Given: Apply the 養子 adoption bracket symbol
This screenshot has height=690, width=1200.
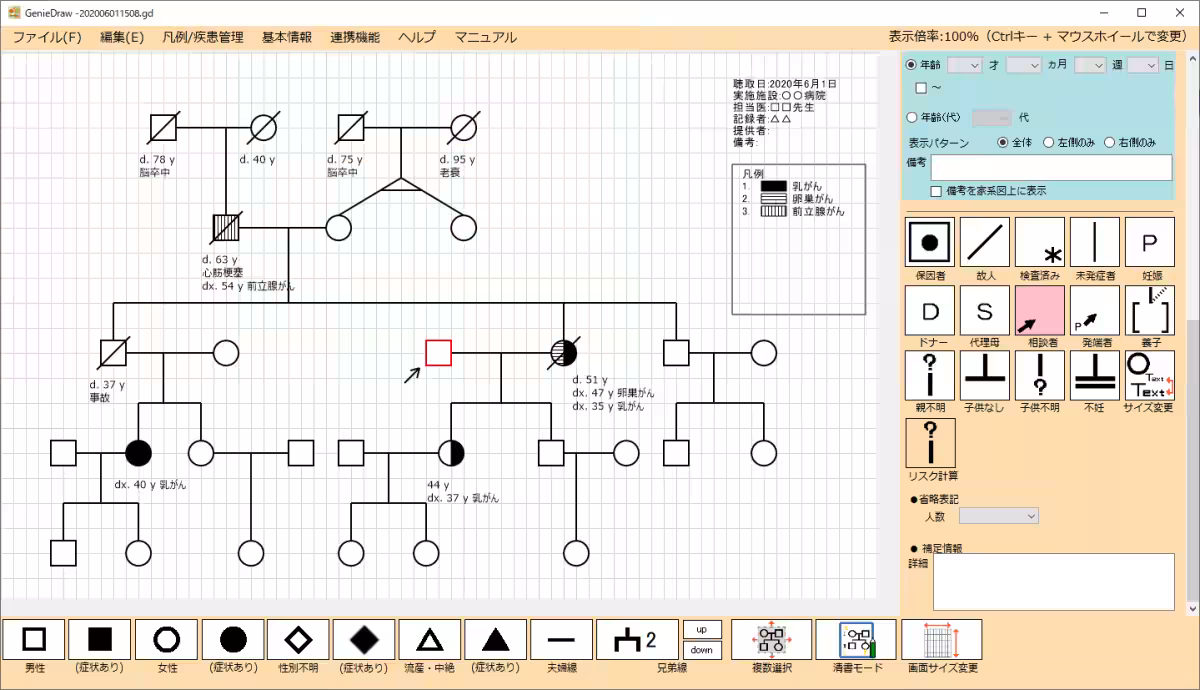Looking at the screenshot, I should 1150,310.
